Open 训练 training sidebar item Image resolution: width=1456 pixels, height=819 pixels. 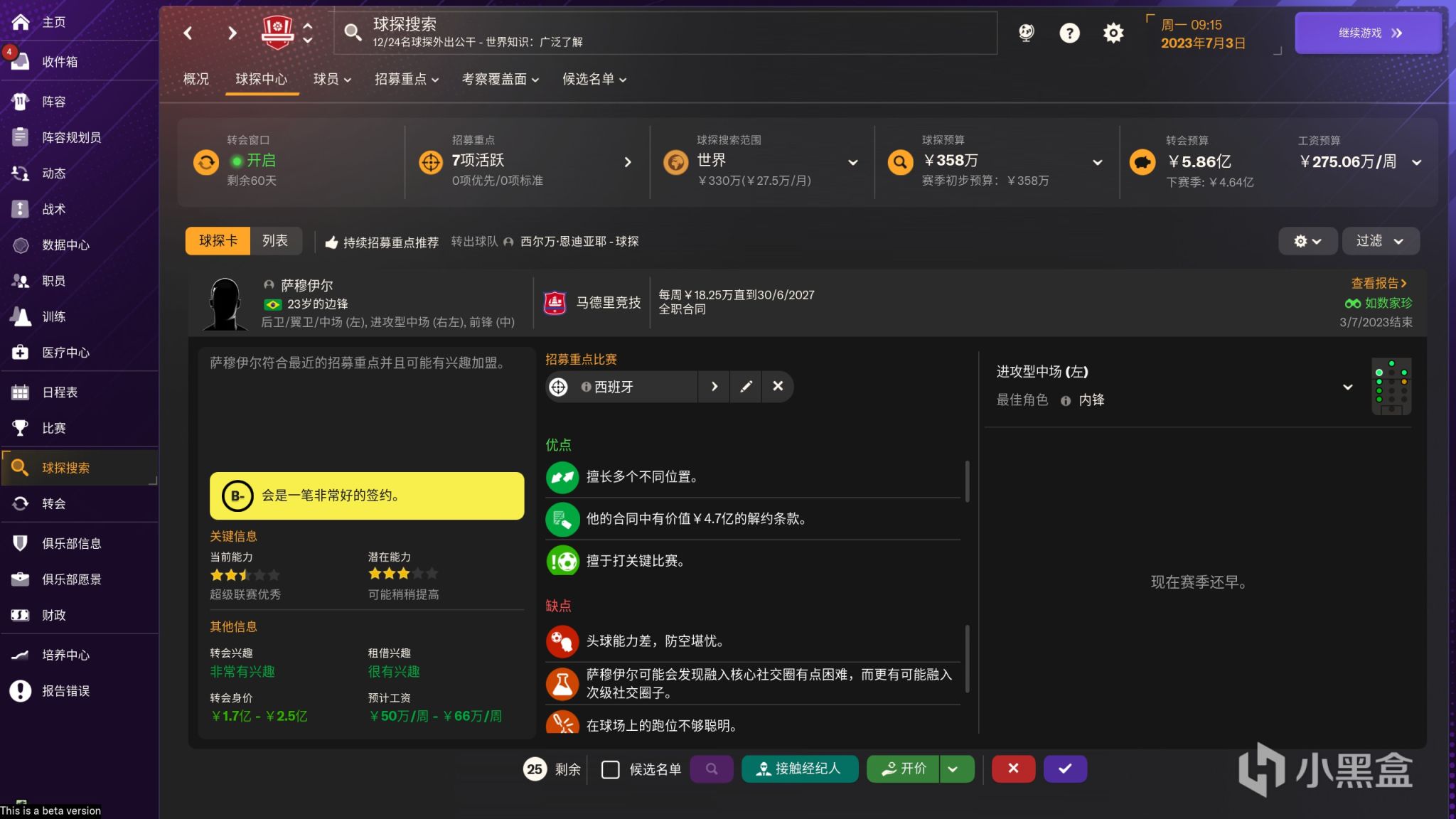point(79,316)
